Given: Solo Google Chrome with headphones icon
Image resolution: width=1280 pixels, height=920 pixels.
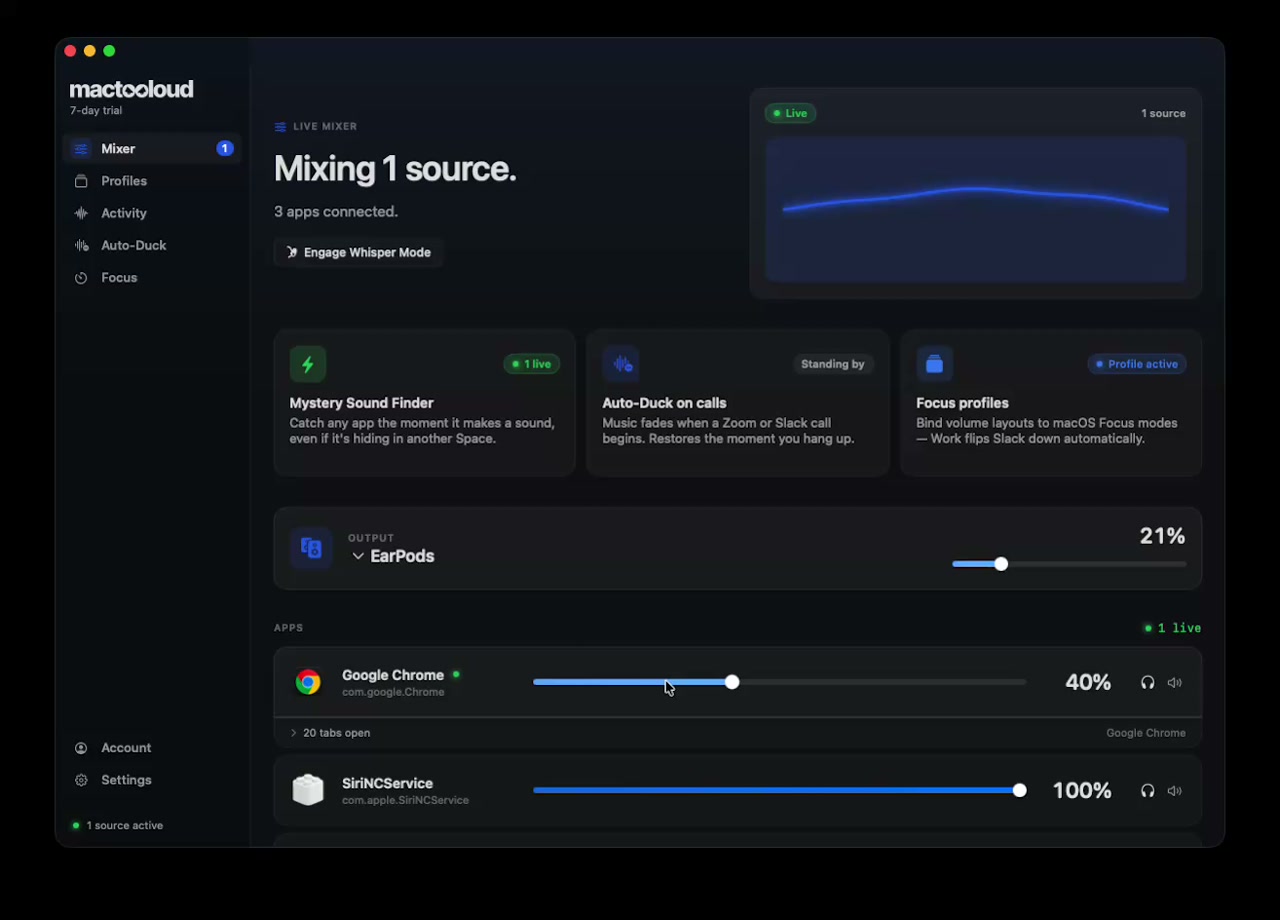Looking at the screenshot, I should coord(1147,682).
